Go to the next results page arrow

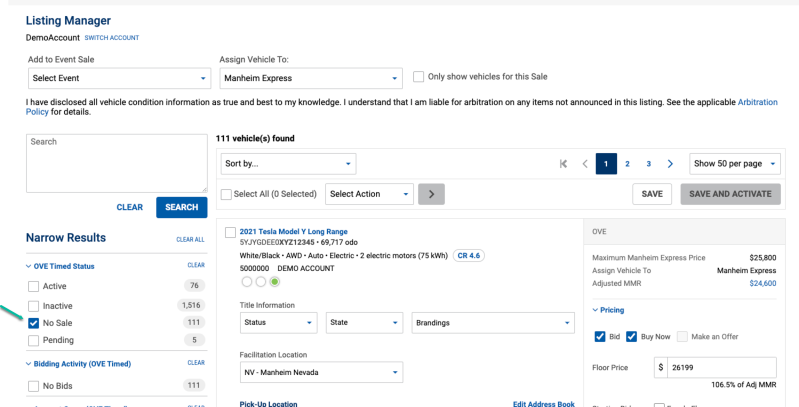669,163
